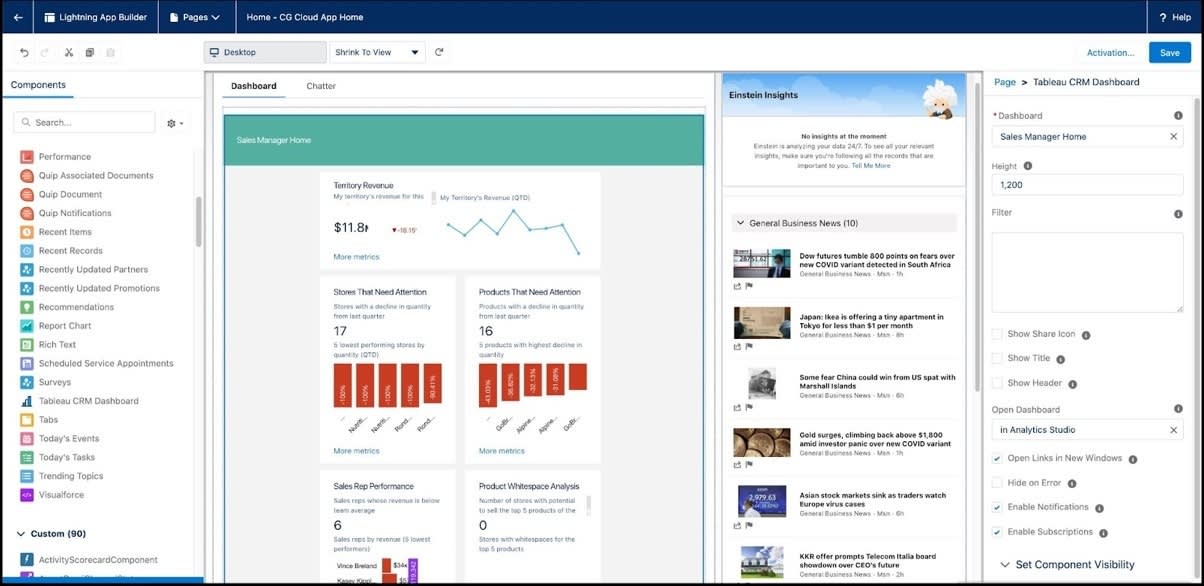The image size is (1204, 586).
Task: Click the cut scissors icon
Action: (69, 52)
